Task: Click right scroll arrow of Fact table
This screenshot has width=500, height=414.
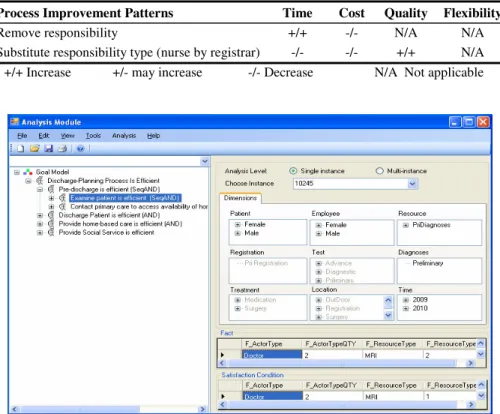Action: [470, 363]
